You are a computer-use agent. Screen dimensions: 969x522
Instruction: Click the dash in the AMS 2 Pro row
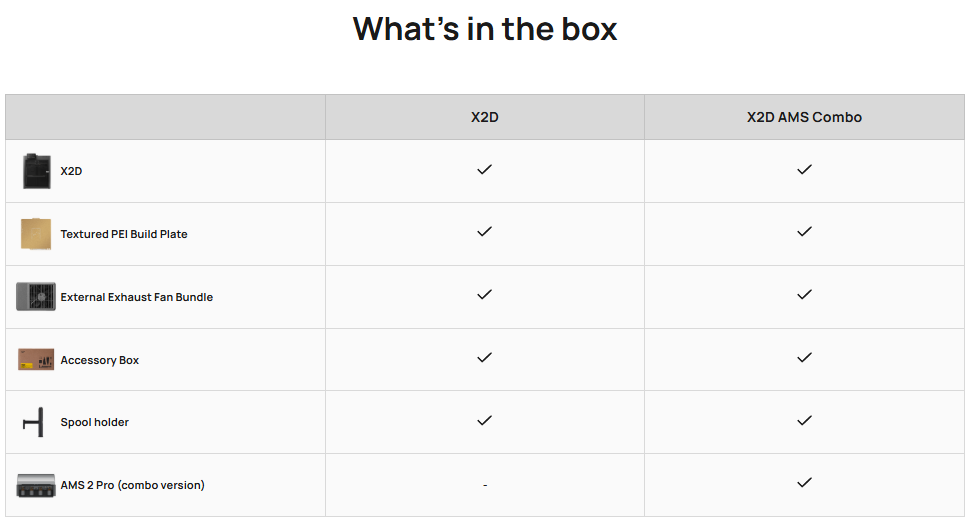pyautogui.click(x=485, y=486)
